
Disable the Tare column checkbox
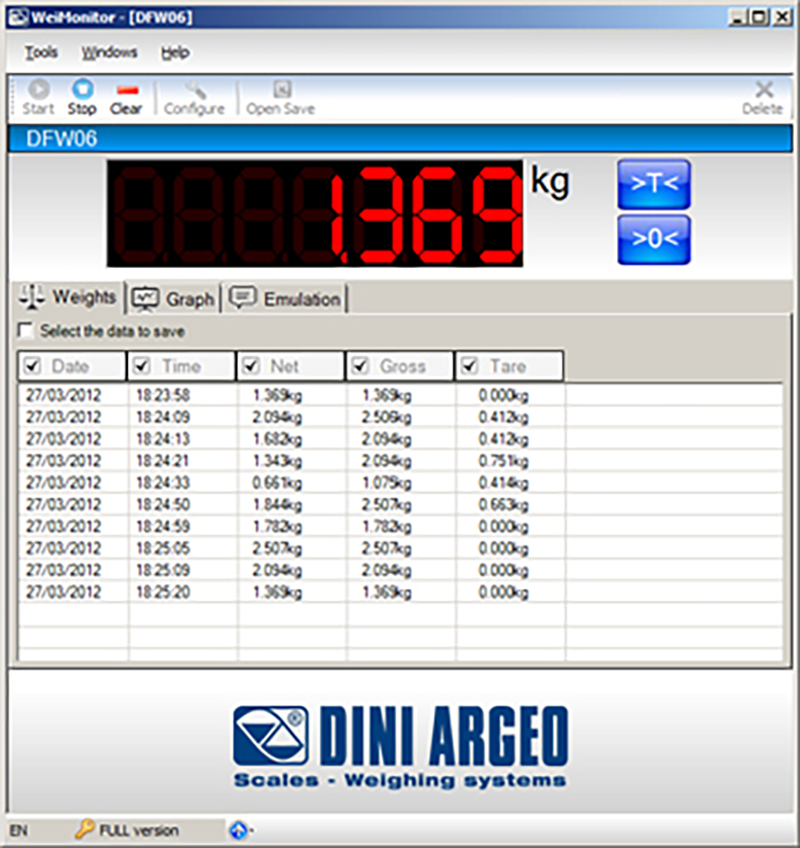point(469,367)
